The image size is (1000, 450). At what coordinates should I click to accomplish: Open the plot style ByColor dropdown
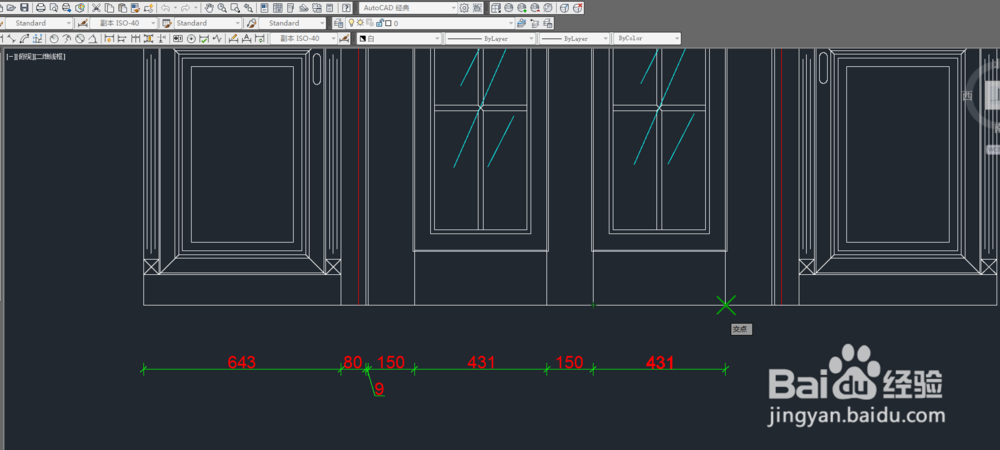(x=647, y=38)
